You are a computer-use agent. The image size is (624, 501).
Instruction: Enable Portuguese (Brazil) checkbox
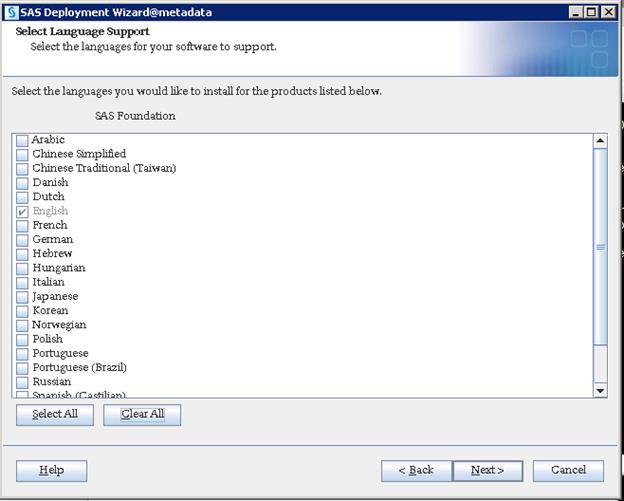coord(22,368)
